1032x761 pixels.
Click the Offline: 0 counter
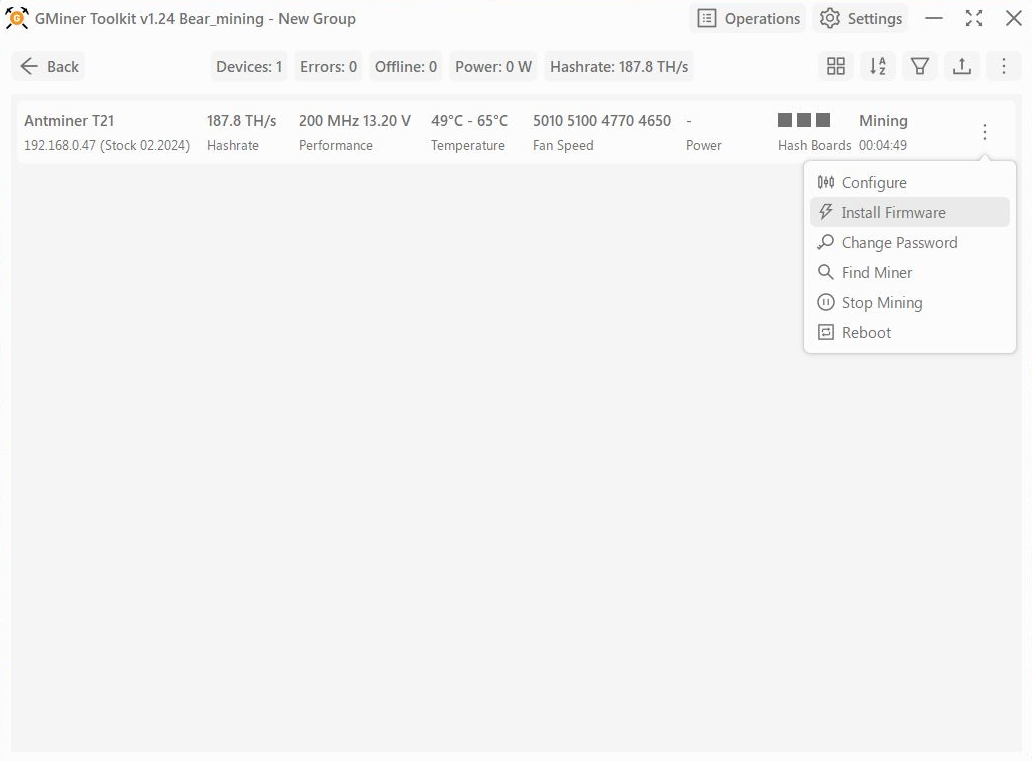(405, 66)
